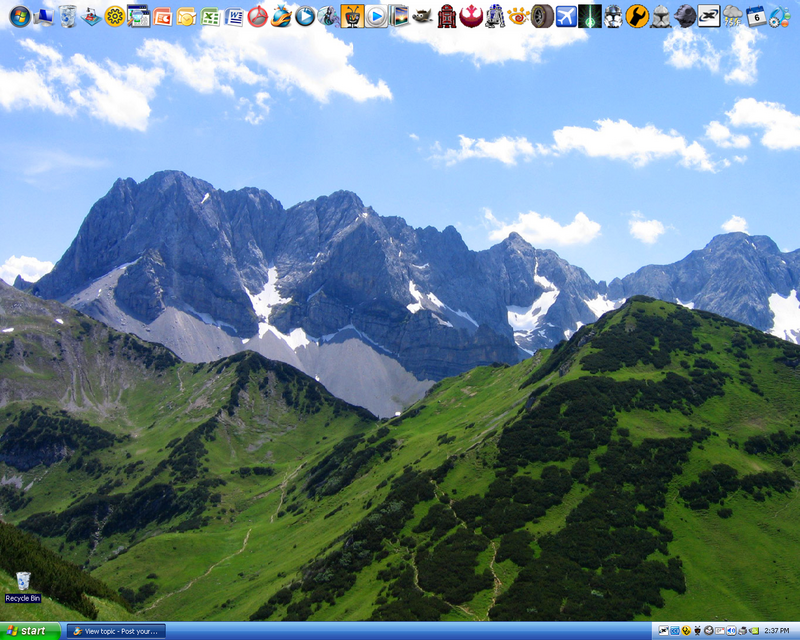Click the volume icon in system tray

[x=731, y=631]
